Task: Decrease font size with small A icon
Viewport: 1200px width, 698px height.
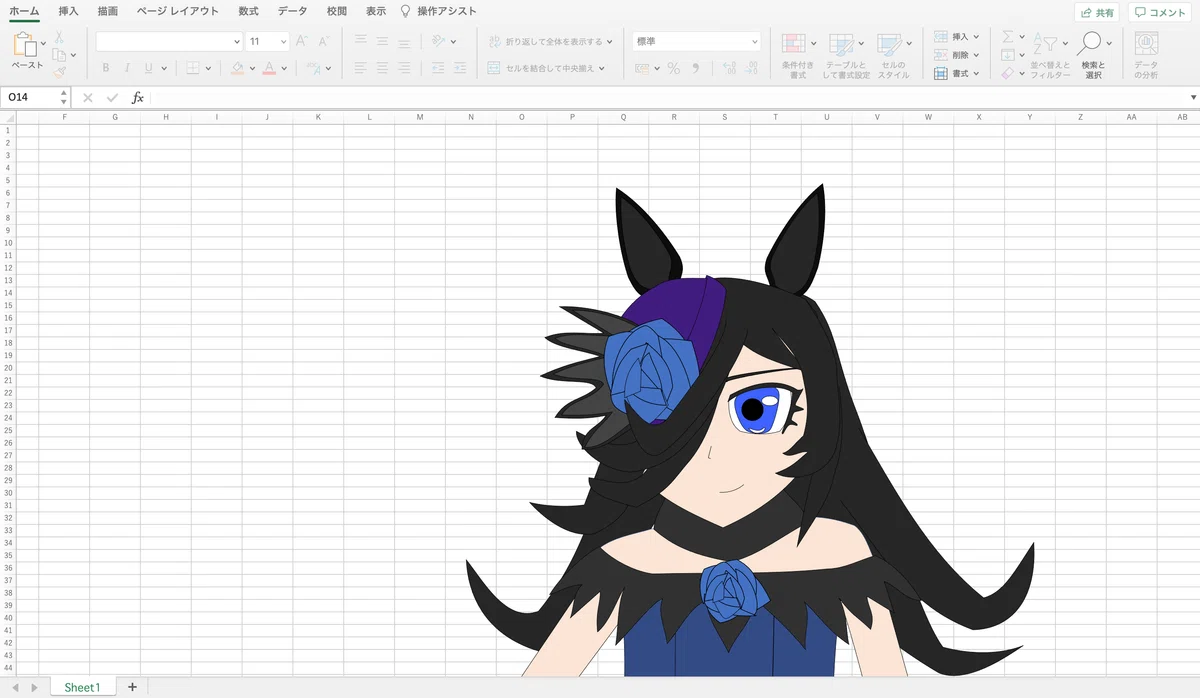Action: point(324,41)
